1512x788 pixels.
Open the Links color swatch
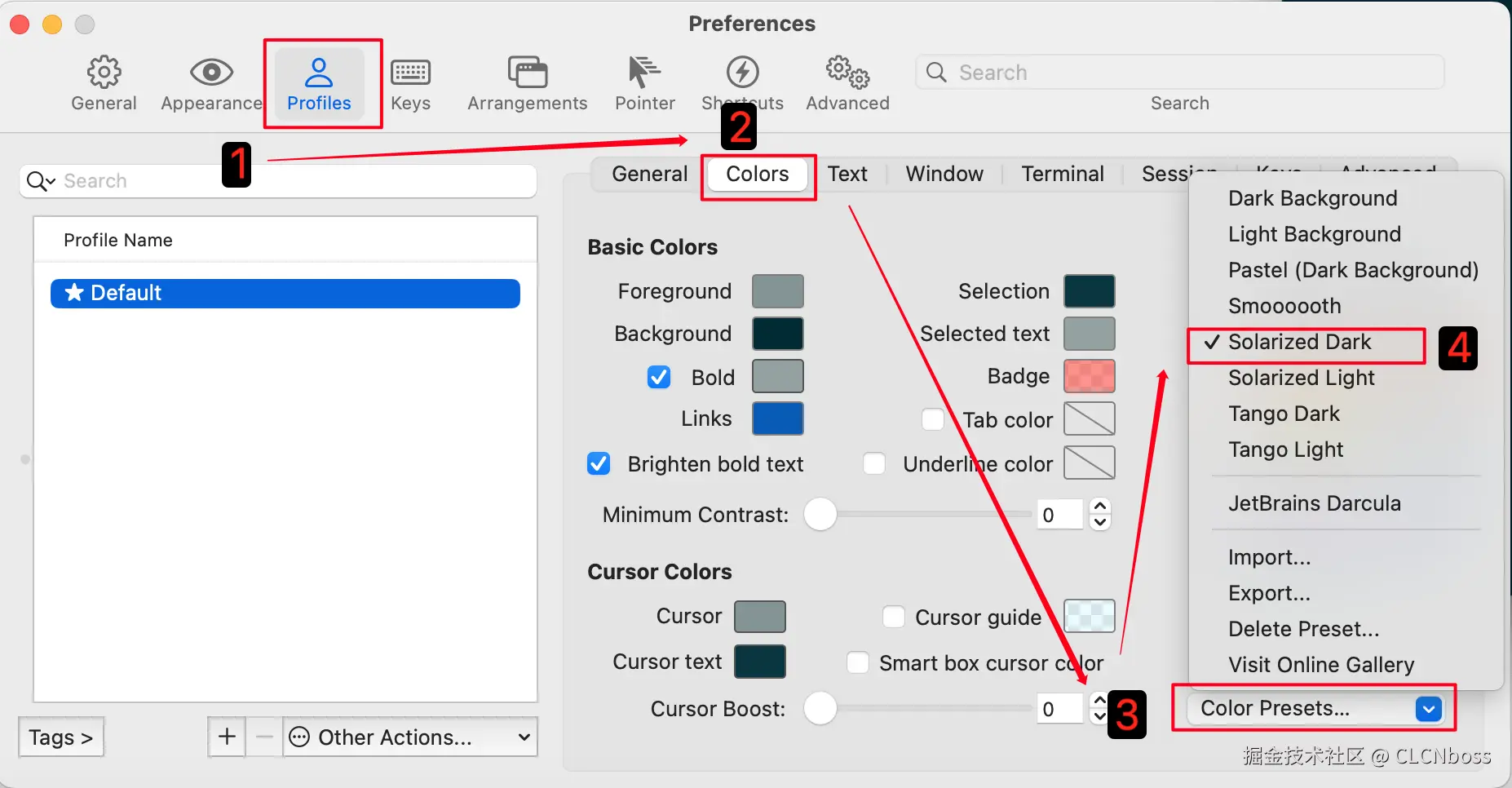click(778, 418)
